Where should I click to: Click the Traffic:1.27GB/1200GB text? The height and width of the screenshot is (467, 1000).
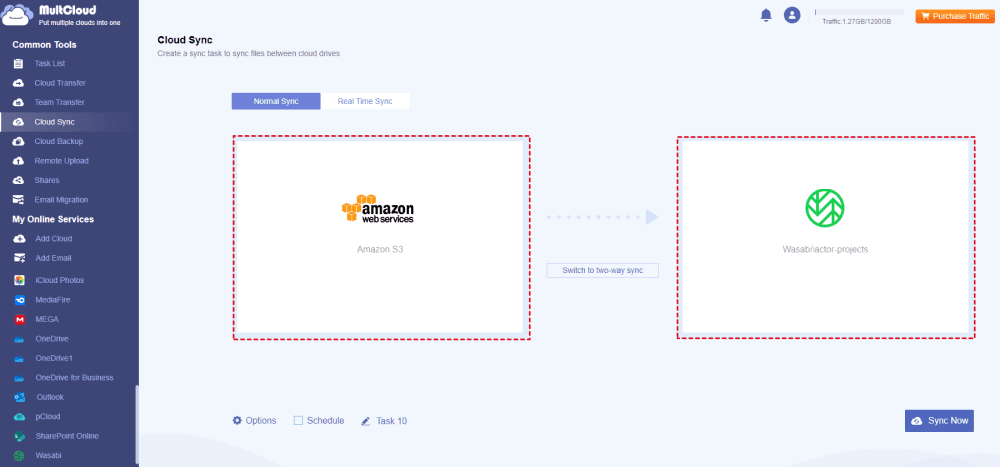pyautogui.click(x=857, y=21)
